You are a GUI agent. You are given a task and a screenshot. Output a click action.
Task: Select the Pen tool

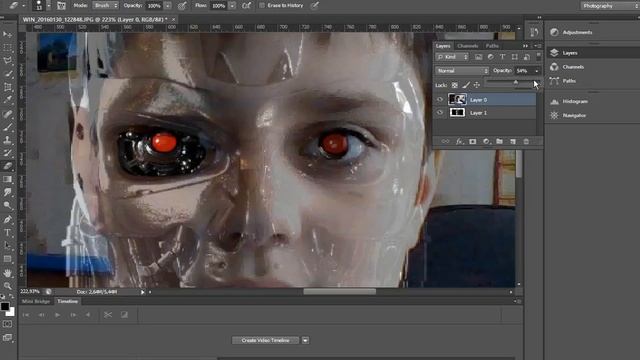click(x=7, y=220)
